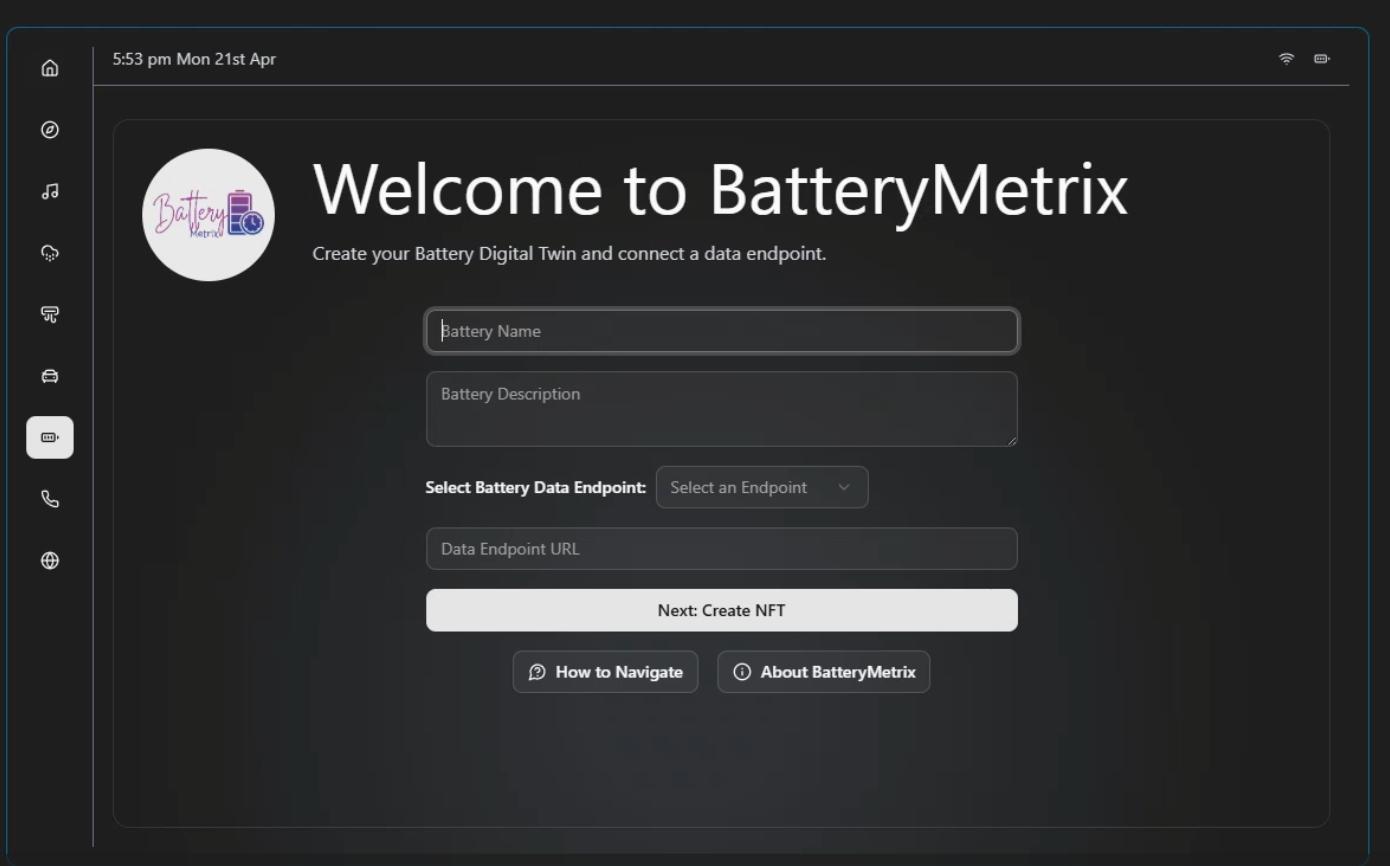Screen dimensions: 1390x866
Task: Click the Next: Create NFT button
Action: (x=722, y=610)
